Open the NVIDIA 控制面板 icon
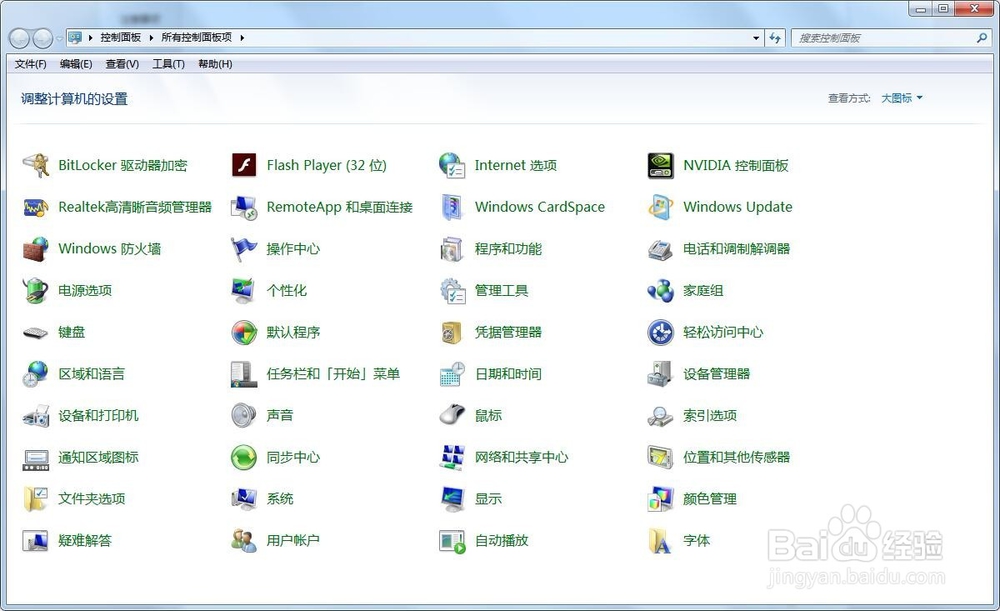1000x611 pixels. click(660, 165)
